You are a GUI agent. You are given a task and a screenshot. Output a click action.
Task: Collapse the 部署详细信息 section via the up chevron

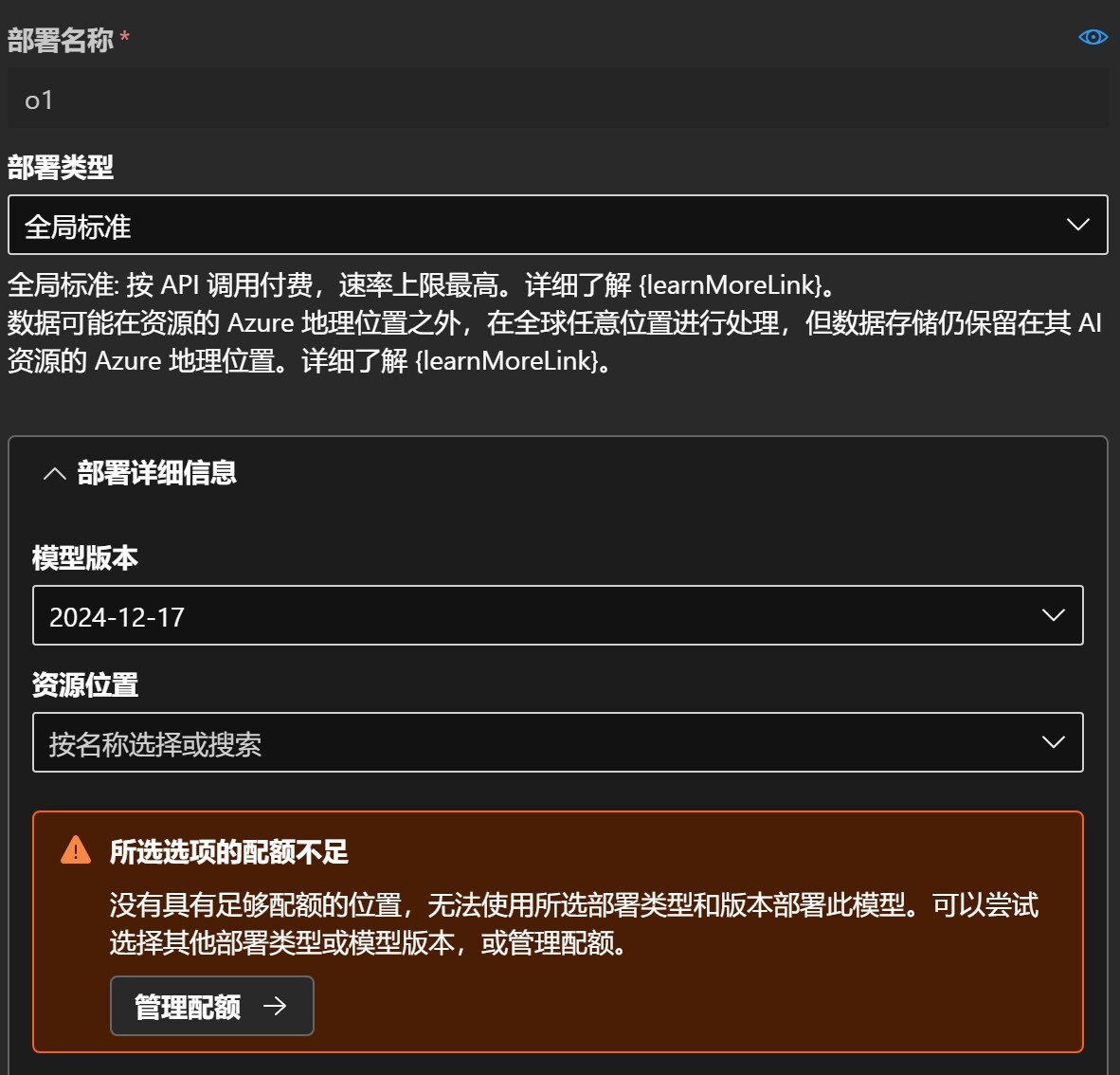54,473
